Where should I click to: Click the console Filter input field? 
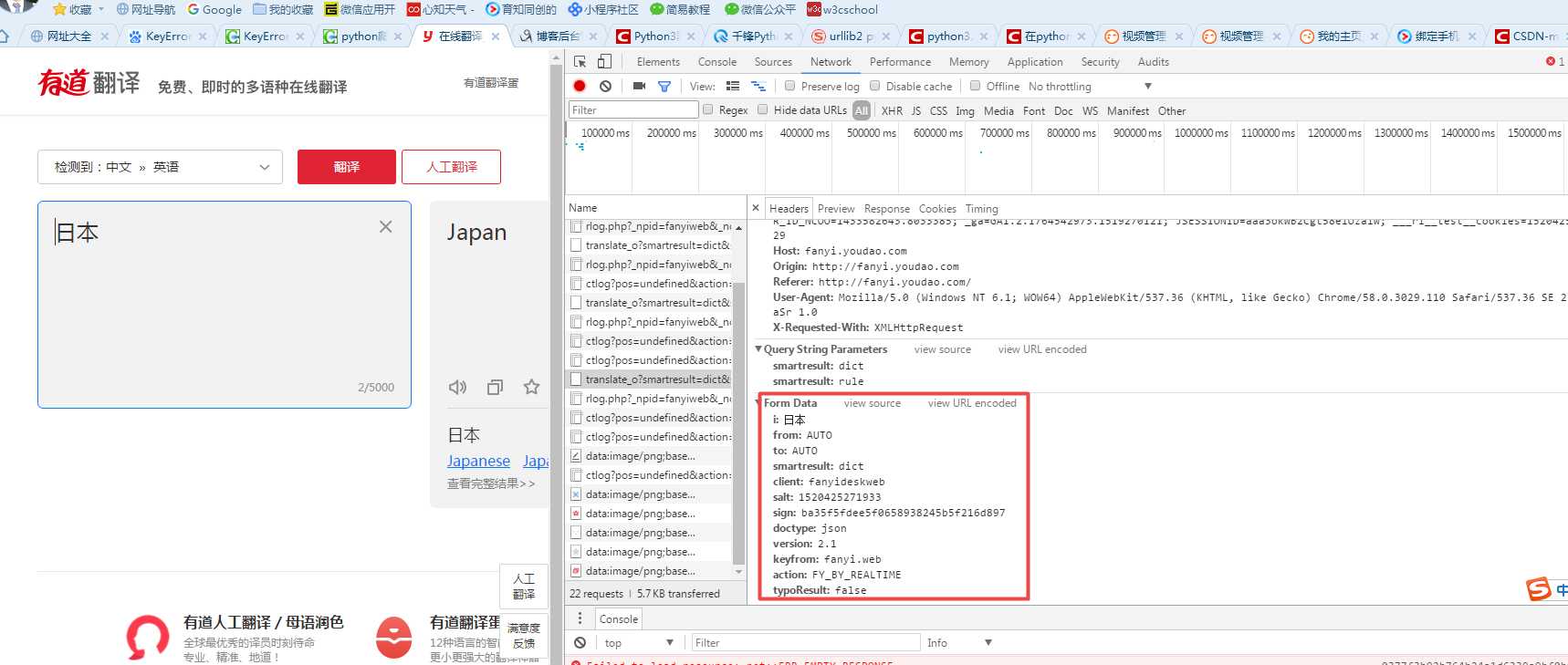(806, 642)
